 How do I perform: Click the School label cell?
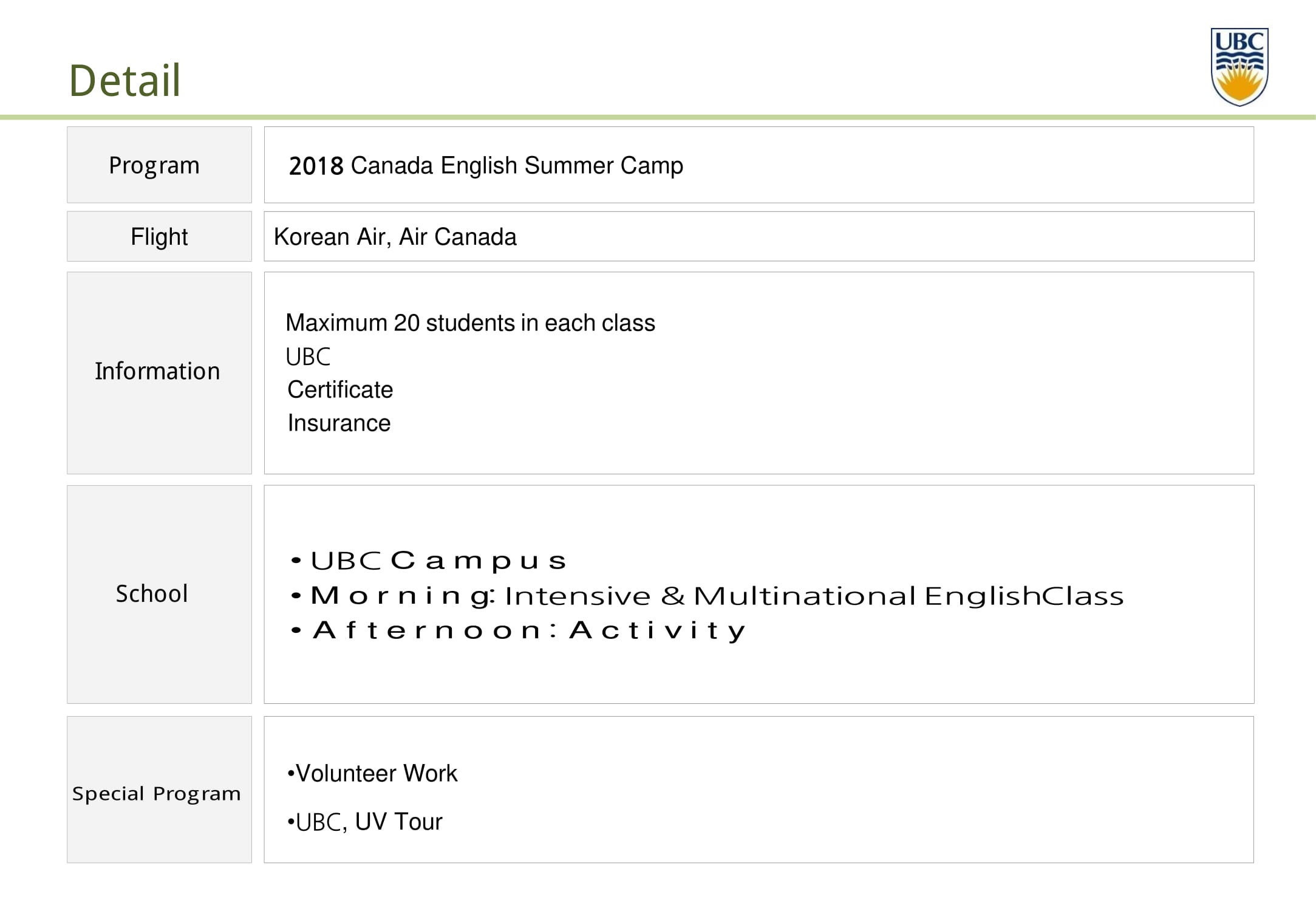[x=159, y=594]
